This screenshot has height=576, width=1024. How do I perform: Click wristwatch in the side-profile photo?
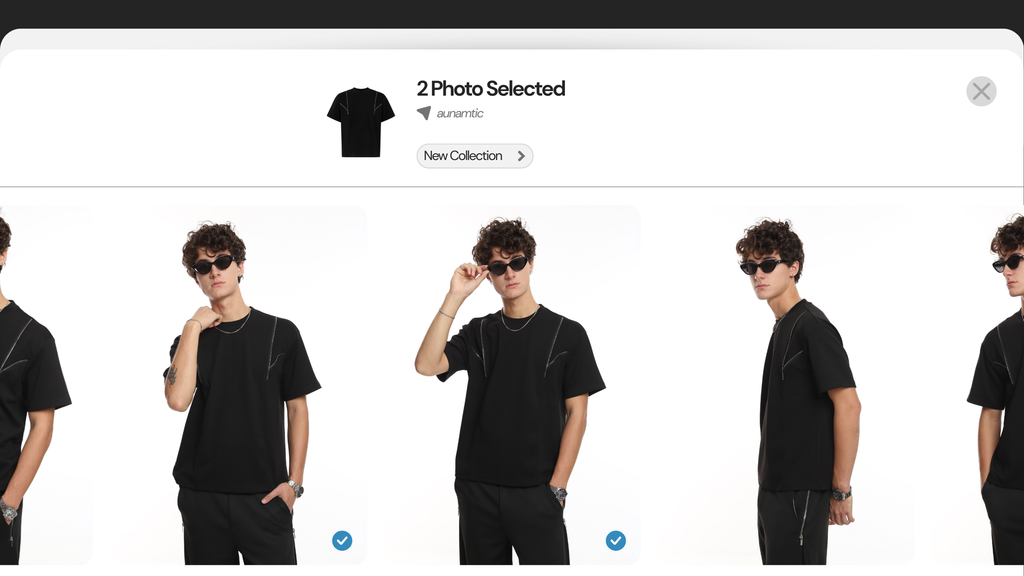point(841,494)
